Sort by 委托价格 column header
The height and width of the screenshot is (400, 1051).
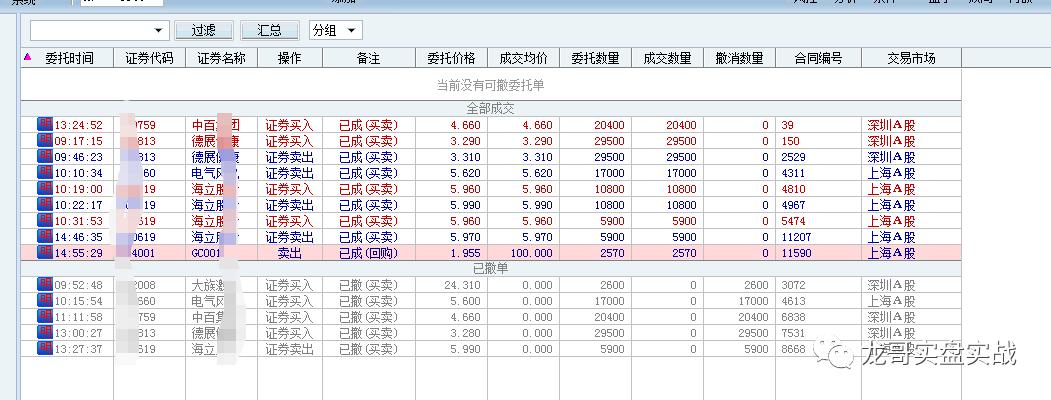(x=451, y=58)
